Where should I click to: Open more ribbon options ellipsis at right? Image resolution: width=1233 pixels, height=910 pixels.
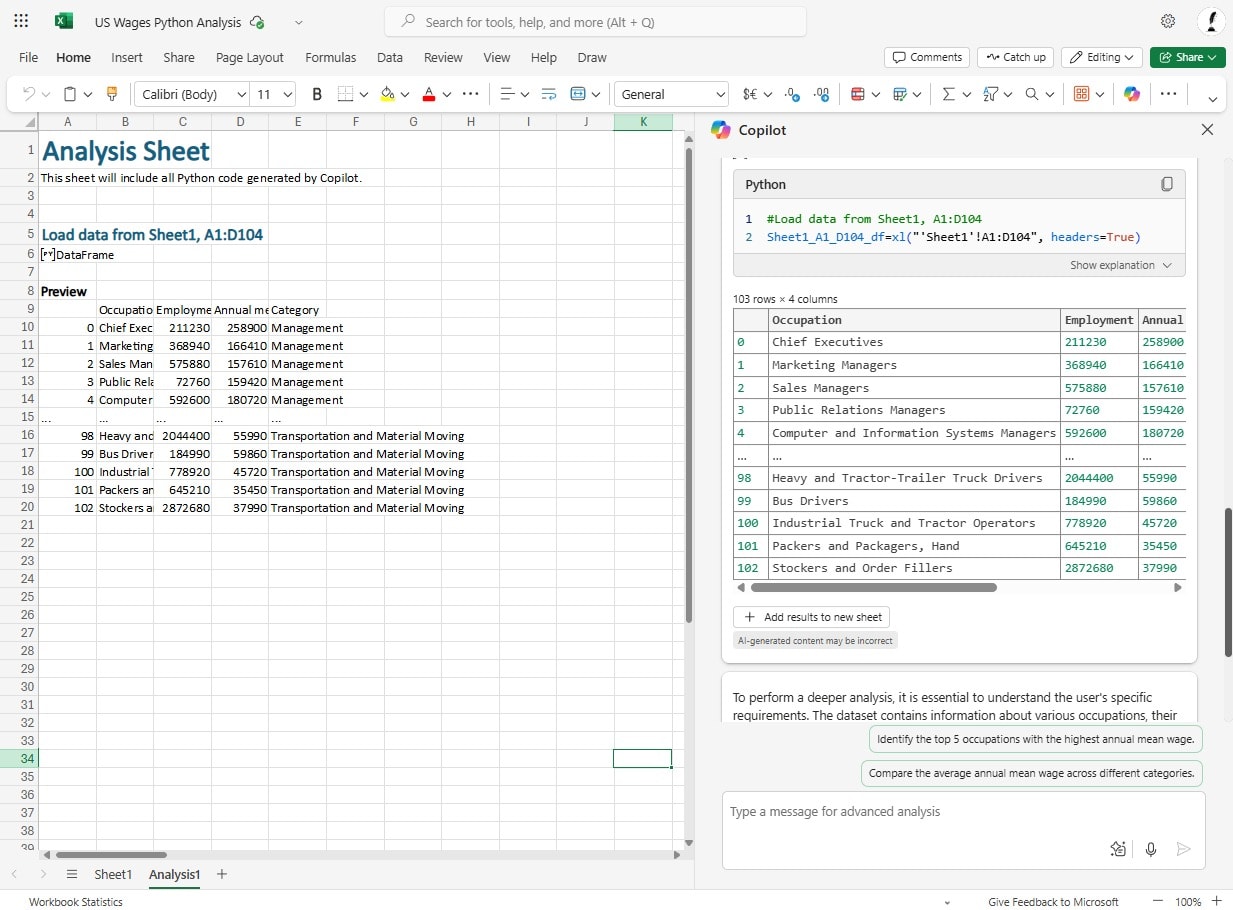tap(1168, 94)
